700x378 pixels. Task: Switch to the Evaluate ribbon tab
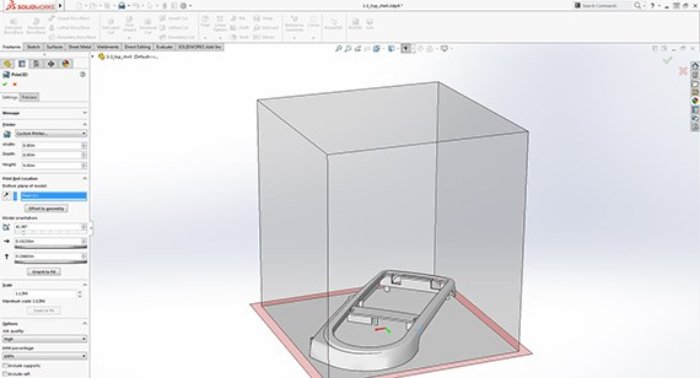tap(164, 47)
